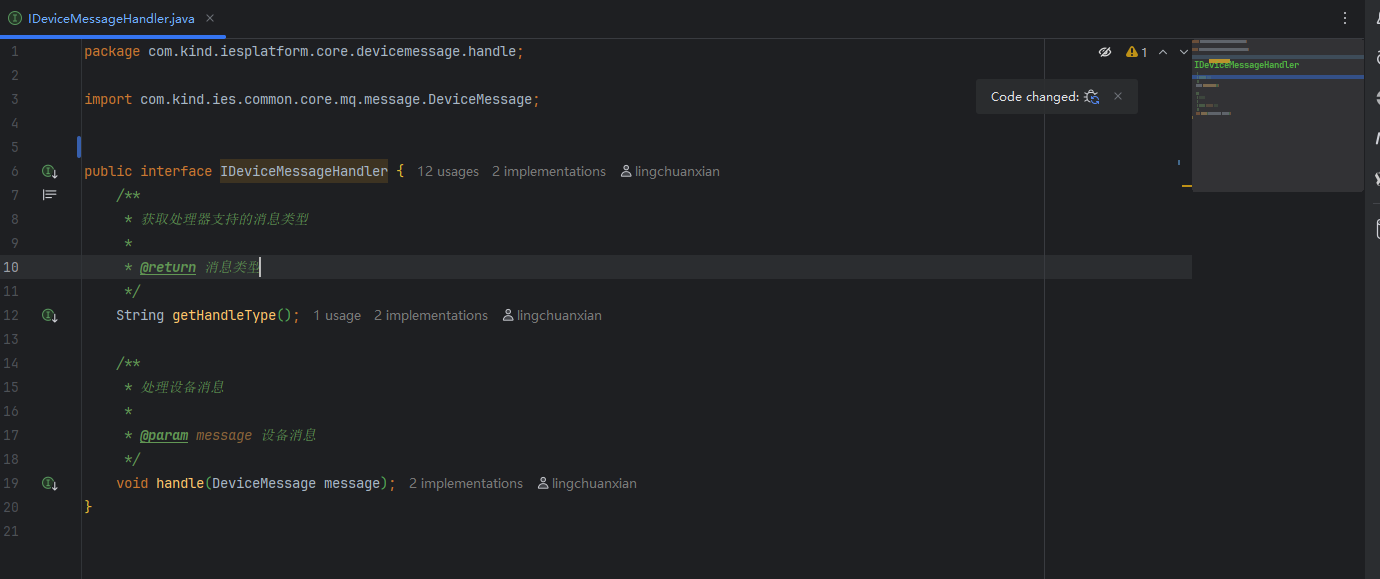Go to next highlighted error arrow

pos(1184,51)
